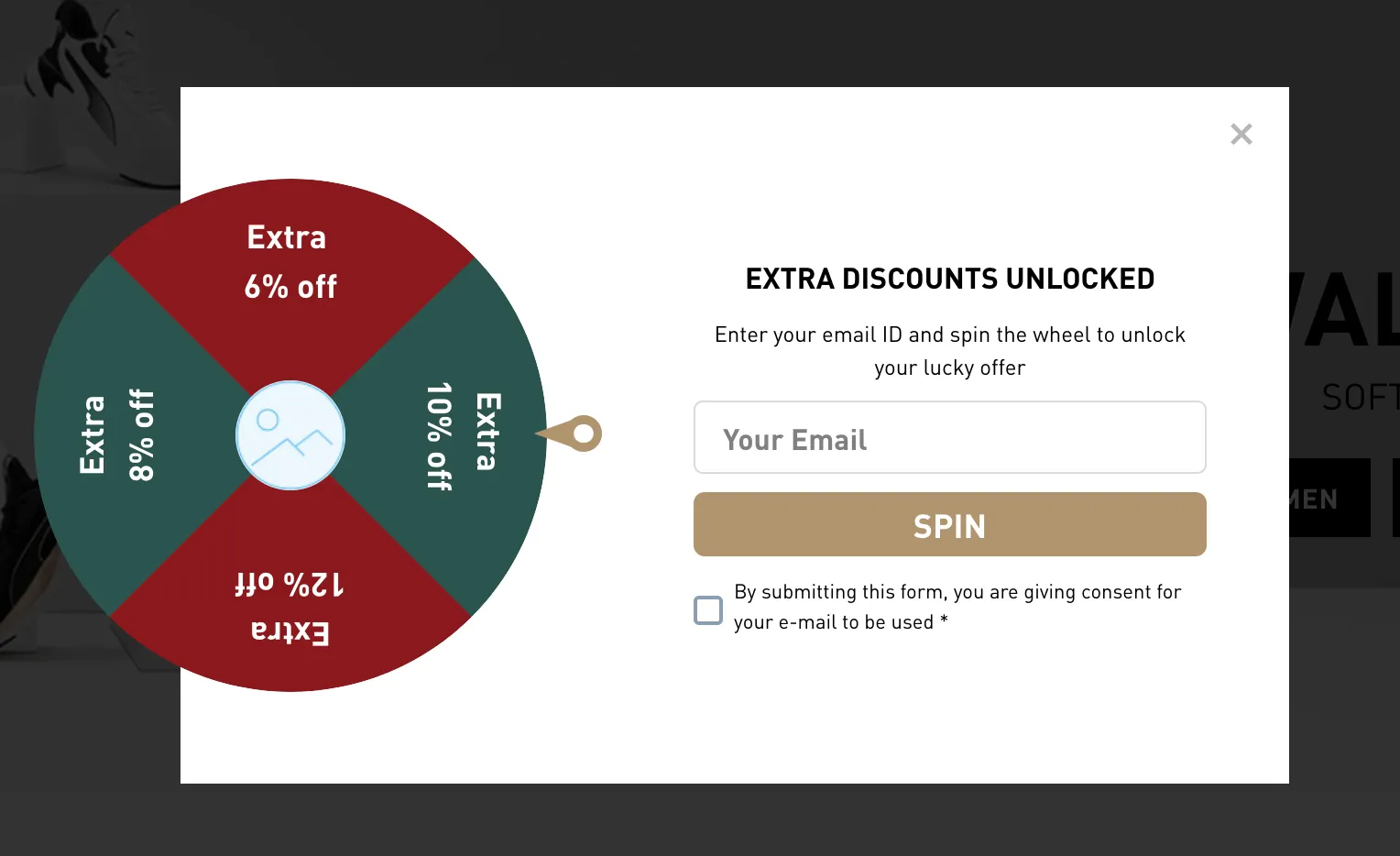Image resolution: width=1400 pixels, height=856 pixels.
Task: Click the wheel's center image placeholder icon
Action: pyautogui.click(x=290, y=435)
